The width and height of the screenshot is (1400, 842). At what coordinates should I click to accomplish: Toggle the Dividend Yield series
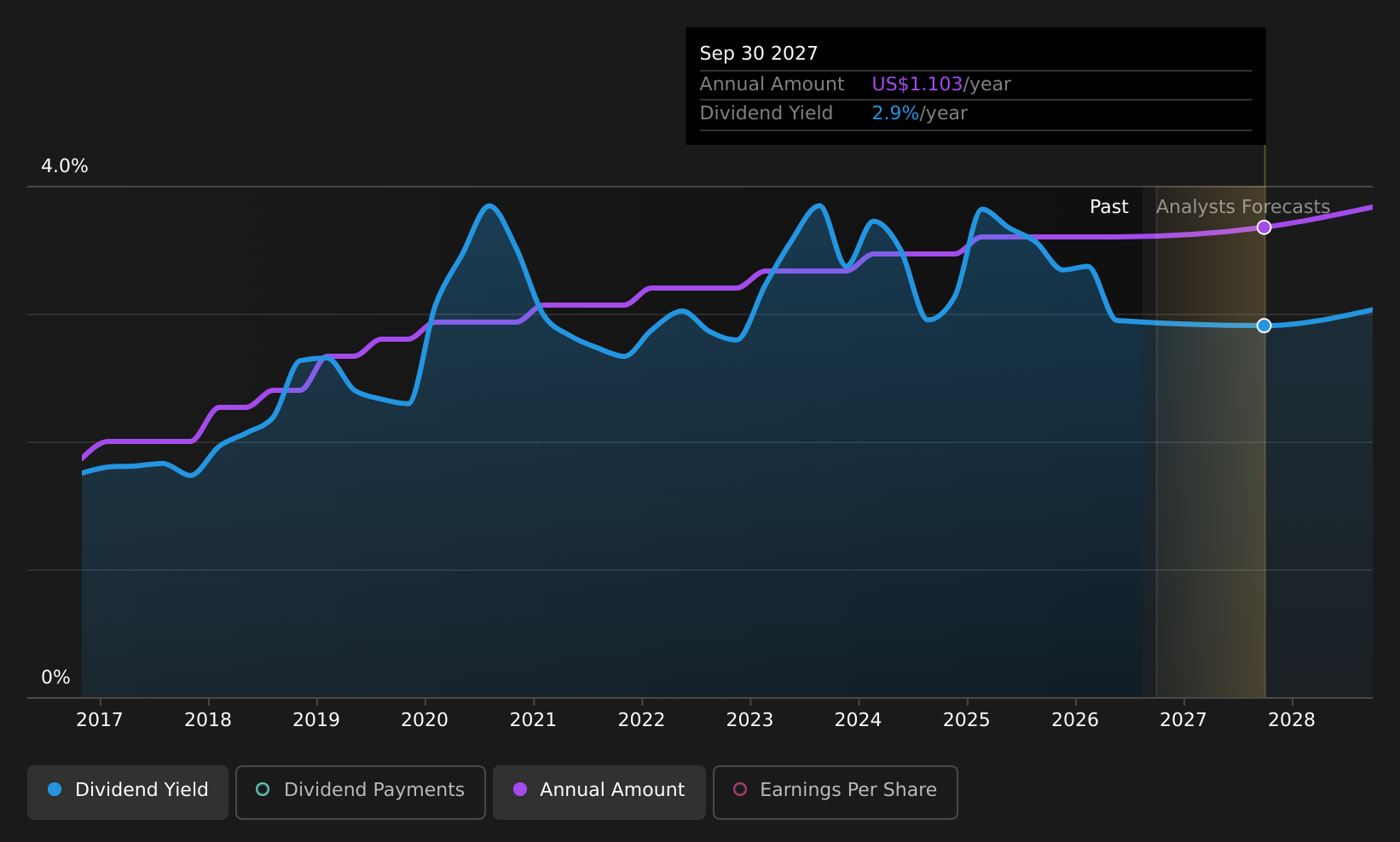tap(128, 792)
